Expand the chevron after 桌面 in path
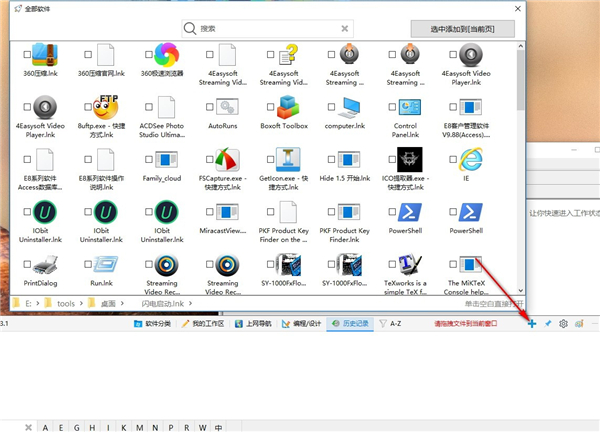Viewport: 600px width, 432px height. 122,303
